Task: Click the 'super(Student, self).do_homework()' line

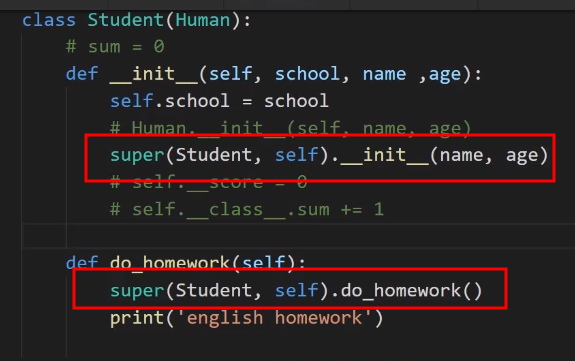Action: pos(296,291)
